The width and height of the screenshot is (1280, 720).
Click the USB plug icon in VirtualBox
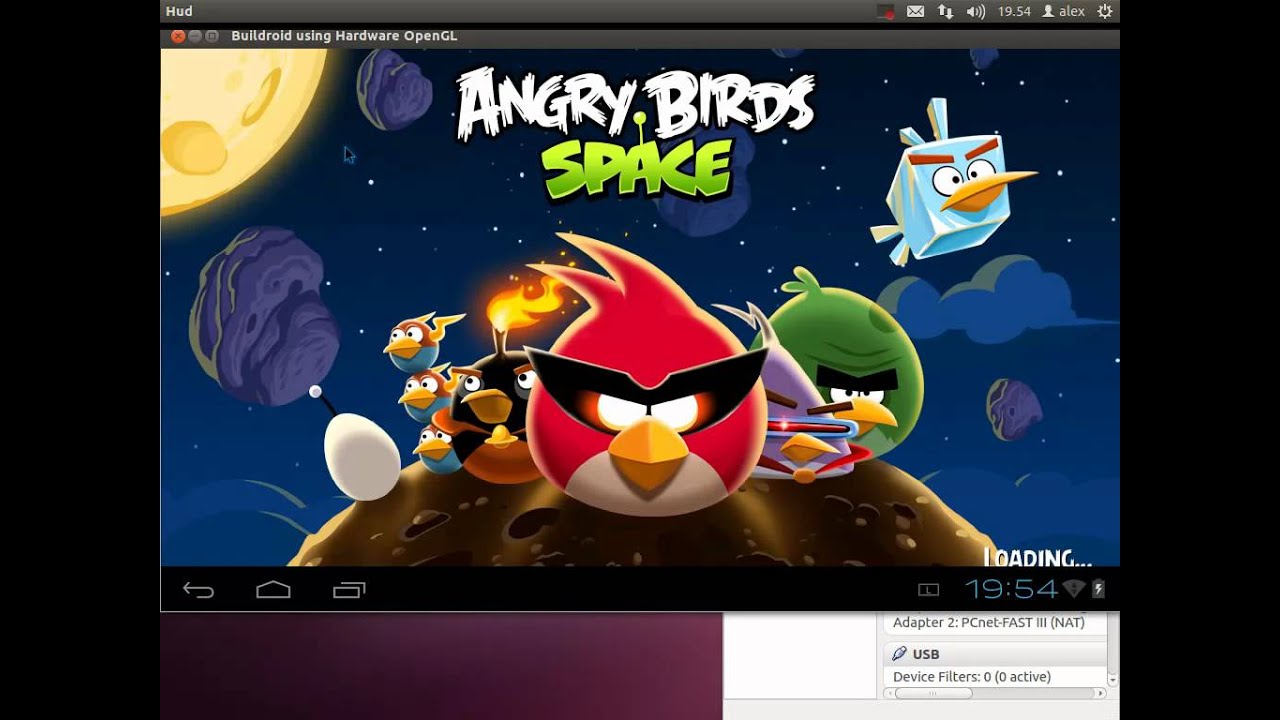899,654
